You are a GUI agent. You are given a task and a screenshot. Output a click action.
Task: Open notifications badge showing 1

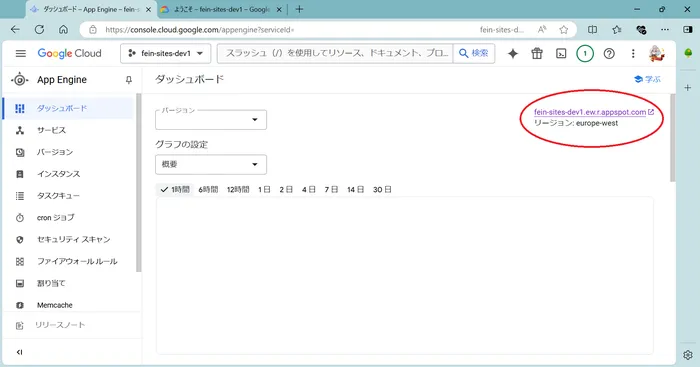(x=585, y=54)
